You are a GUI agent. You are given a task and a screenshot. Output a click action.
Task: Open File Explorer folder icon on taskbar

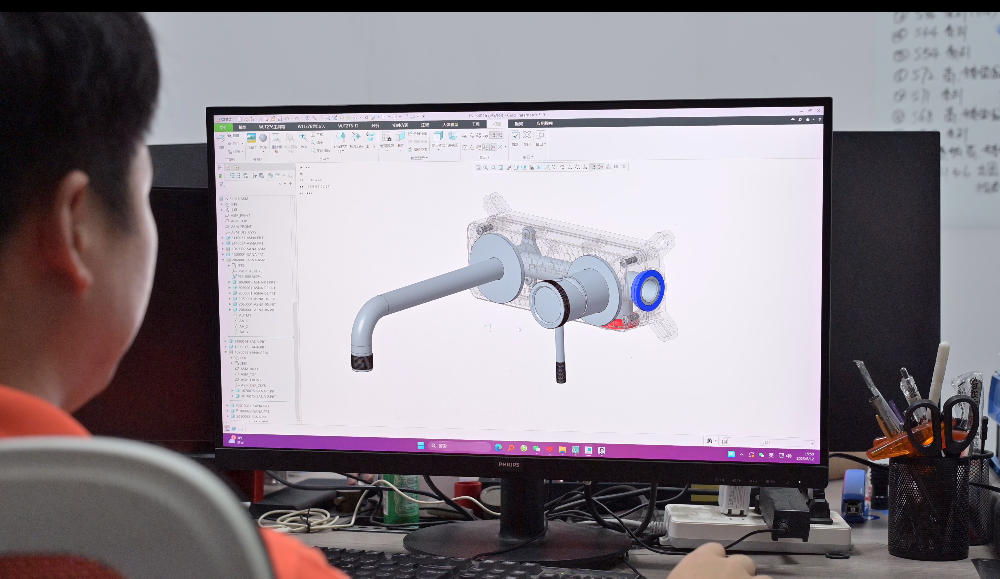(562, 450)
